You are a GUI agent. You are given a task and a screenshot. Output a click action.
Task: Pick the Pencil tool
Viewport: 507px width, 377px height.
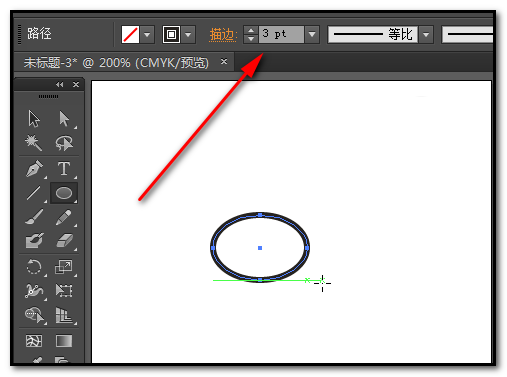click(x=64, y=217)
